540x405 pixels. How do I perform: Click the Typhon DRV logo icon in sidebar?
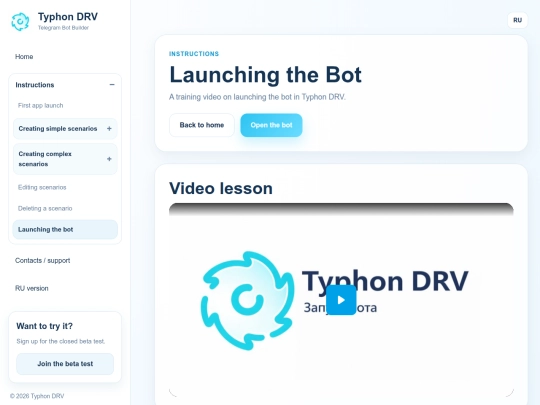[x=20, y=21]
